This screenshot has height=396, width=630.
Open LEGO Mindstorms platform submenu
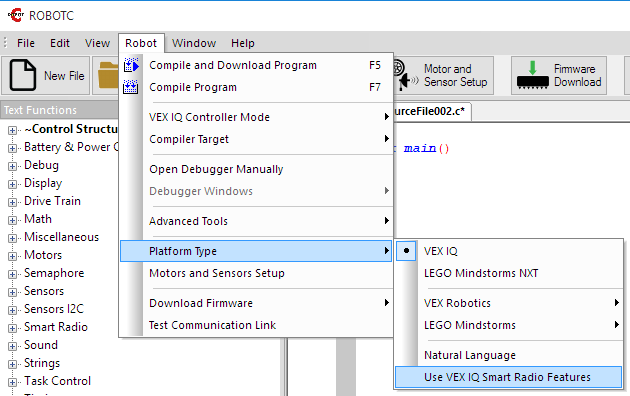pyautogui.click(x=509, y=325)
